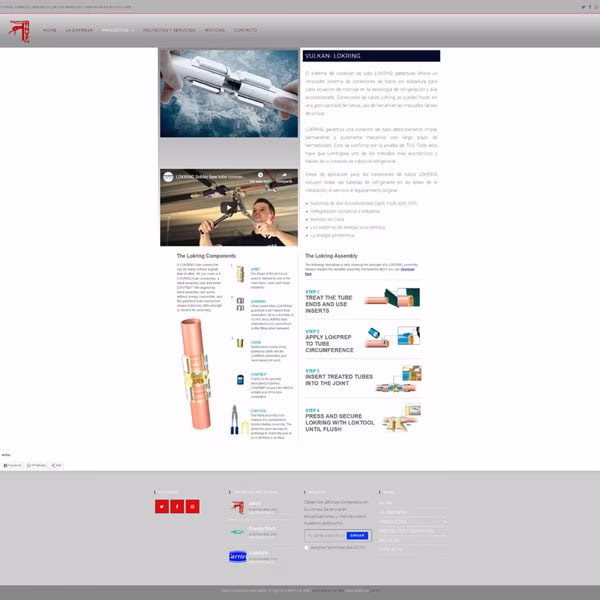Click the red Twitter button in footer
The image size is (600, 600).
[x=162, y=506]
